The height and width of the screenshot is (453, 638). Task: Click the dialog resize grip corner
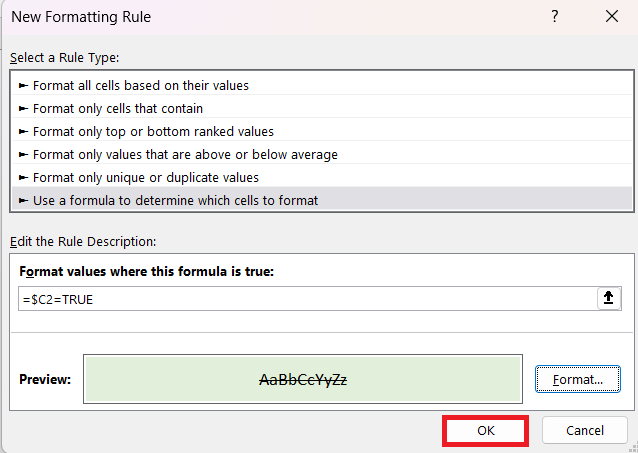point(633,448)
